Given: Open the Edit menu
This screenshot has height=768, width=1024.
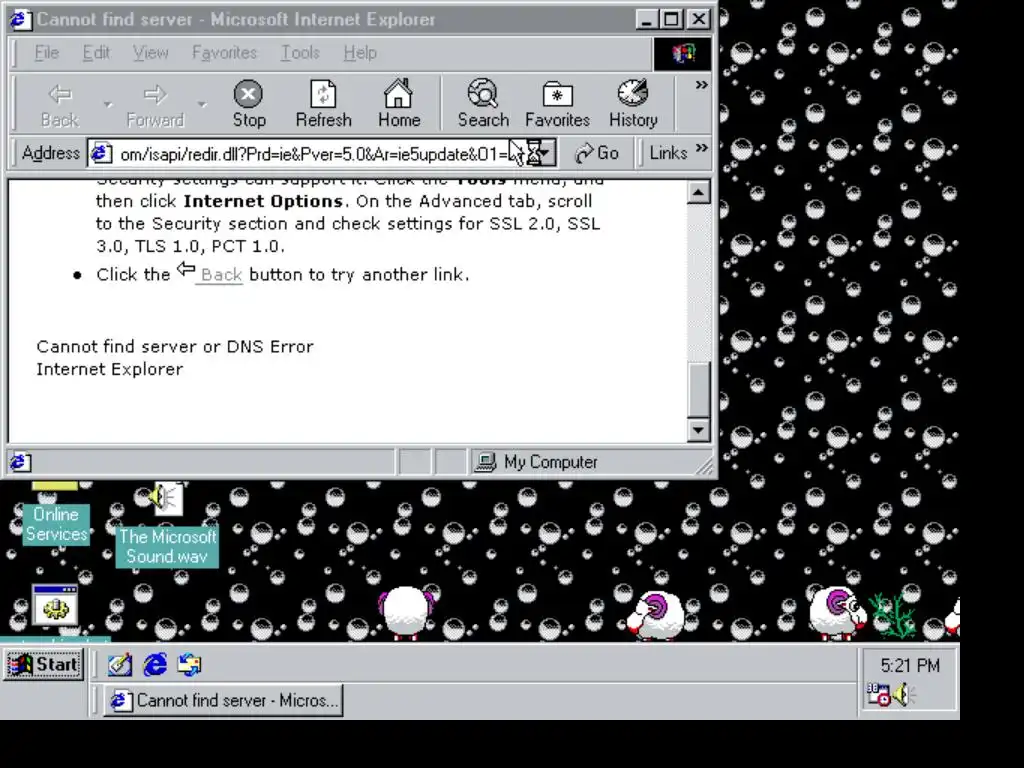Looking at the screenshot, I should (96, 52).
